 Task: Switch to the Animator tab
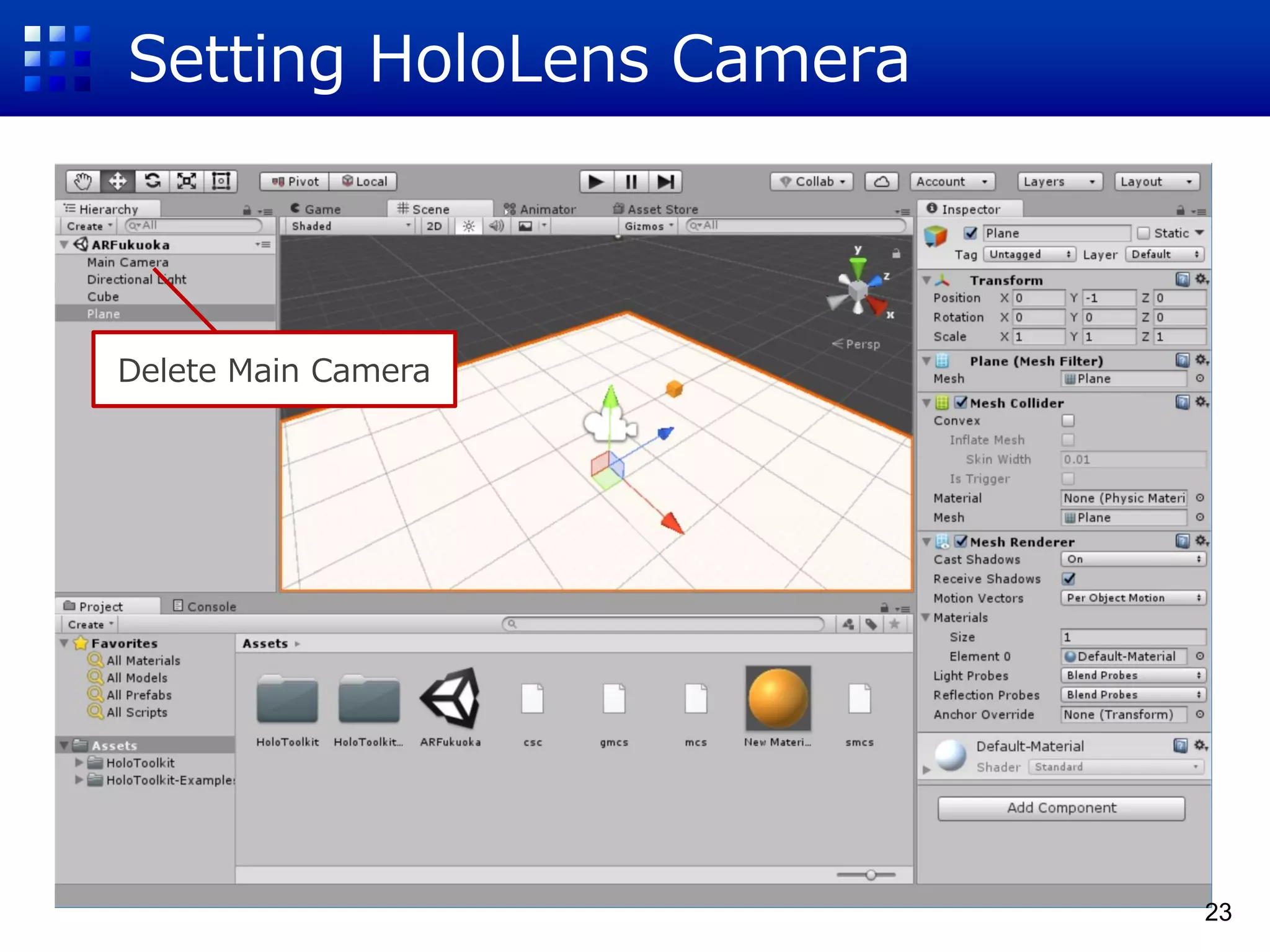click(540, 209)
